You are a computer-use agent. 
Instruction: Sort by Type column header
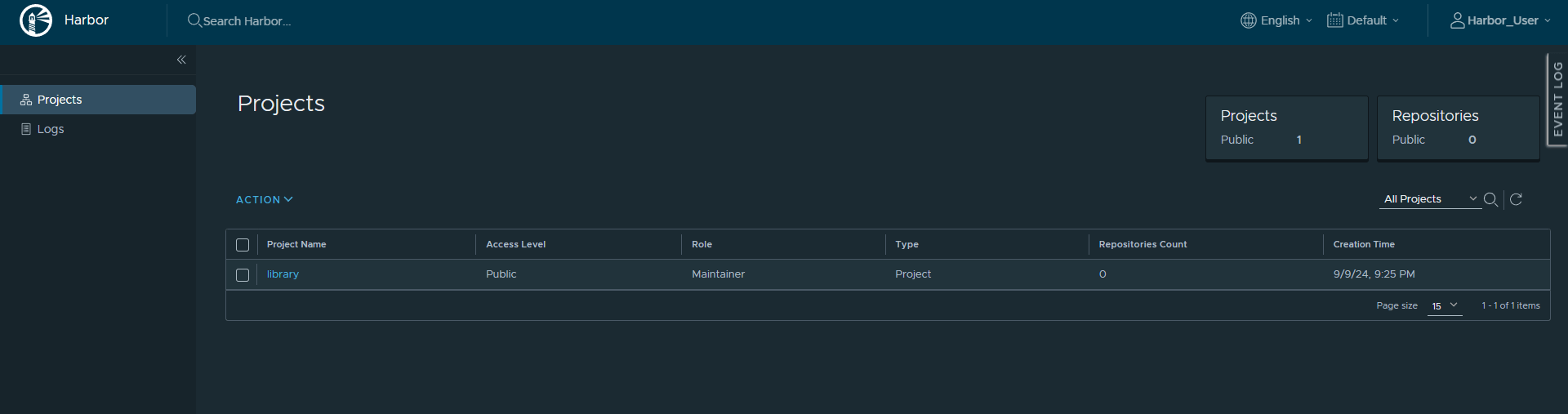[x=906, y=244]
